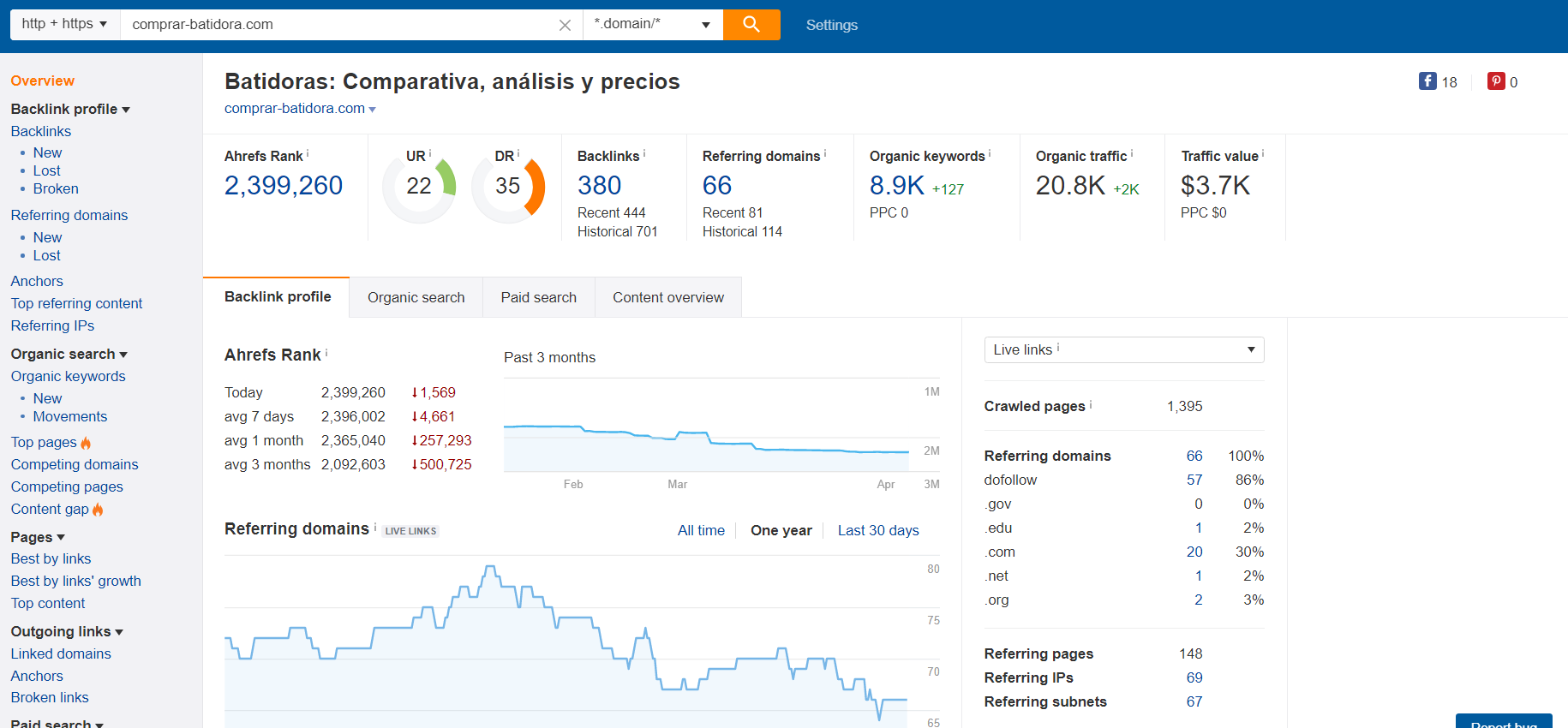1568x728 pixels.
Task: Open Top referring content link
Action: (x=77, y=303)
